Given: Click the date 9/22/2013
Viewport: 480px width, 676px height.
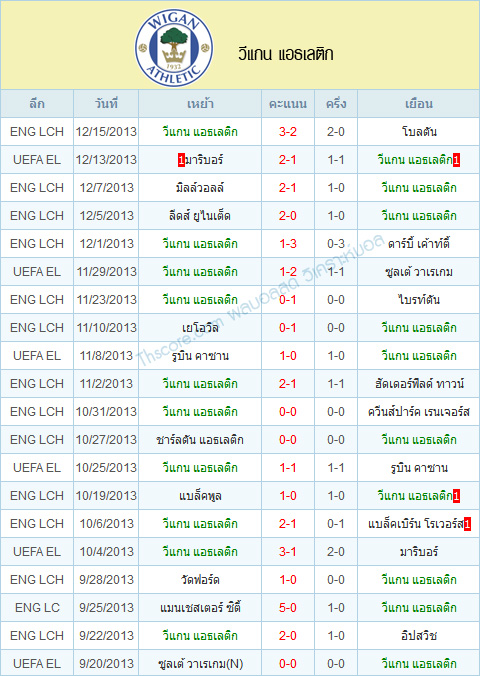Looking at the screenshot, I should (106, 636).
